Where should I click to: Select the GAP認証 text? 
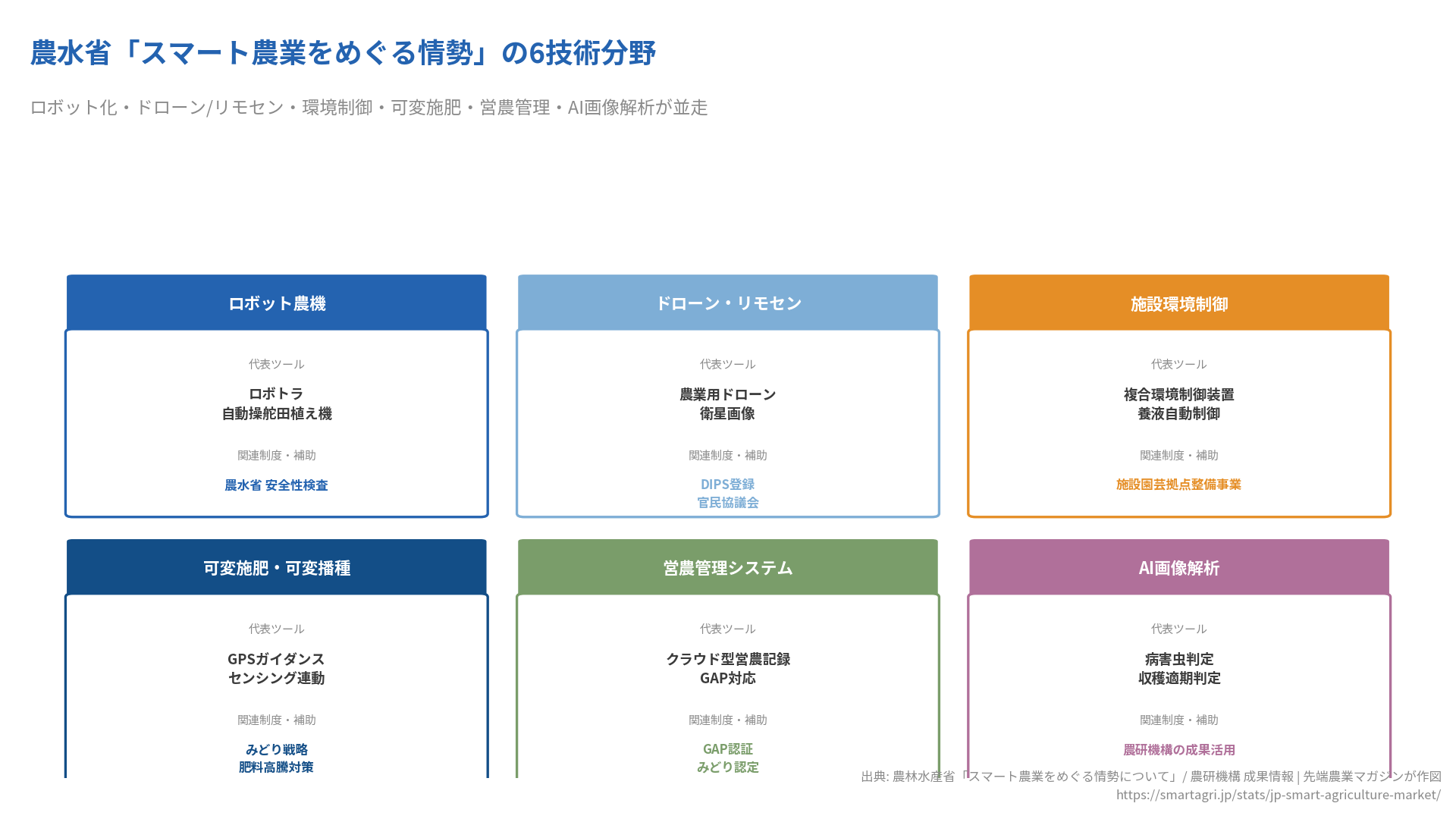tap(728, 749)
